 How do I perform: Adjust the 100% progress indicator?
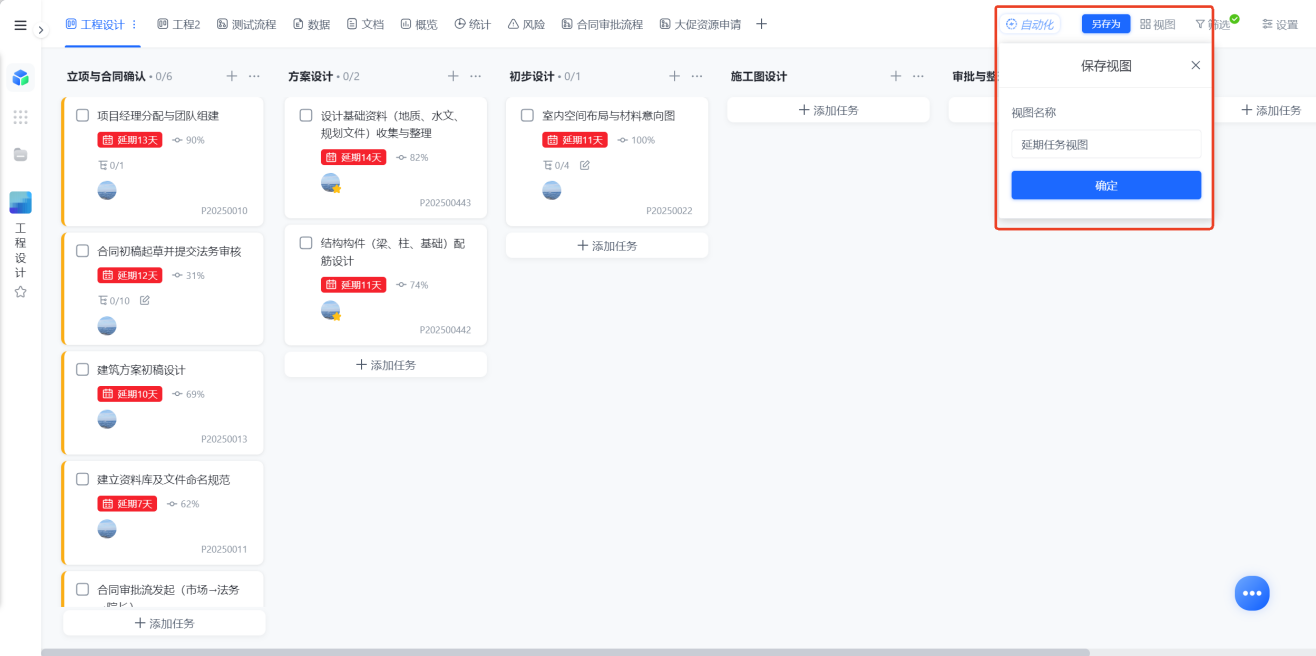coord(636,140)
